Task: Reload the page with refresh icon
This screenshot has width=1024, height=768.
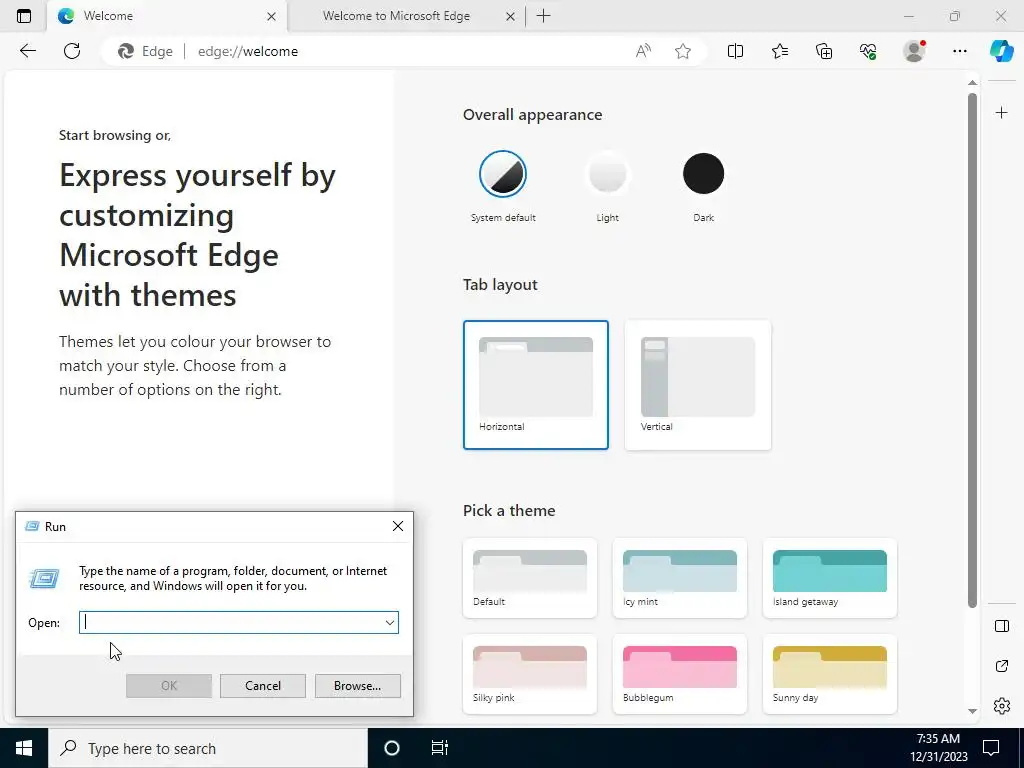Action: 72,51
